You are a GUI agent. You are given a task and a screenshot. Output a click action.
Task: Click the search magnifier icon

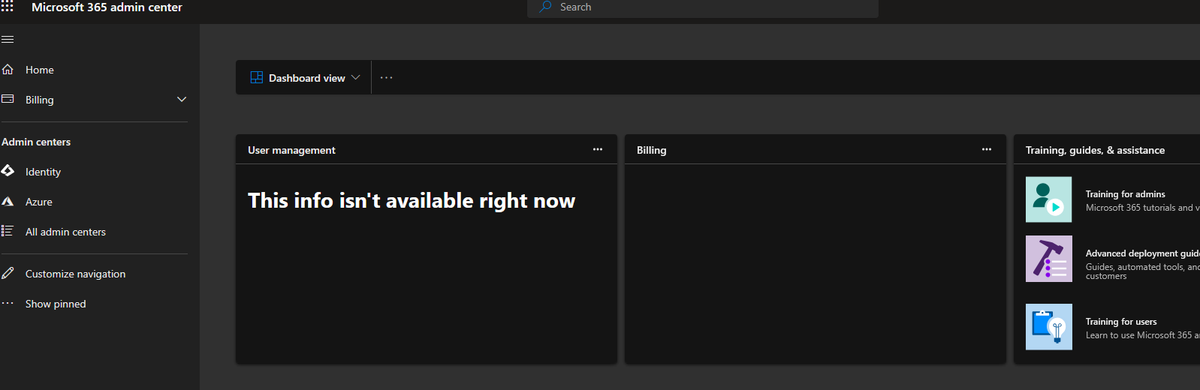[x=546, y=7]
